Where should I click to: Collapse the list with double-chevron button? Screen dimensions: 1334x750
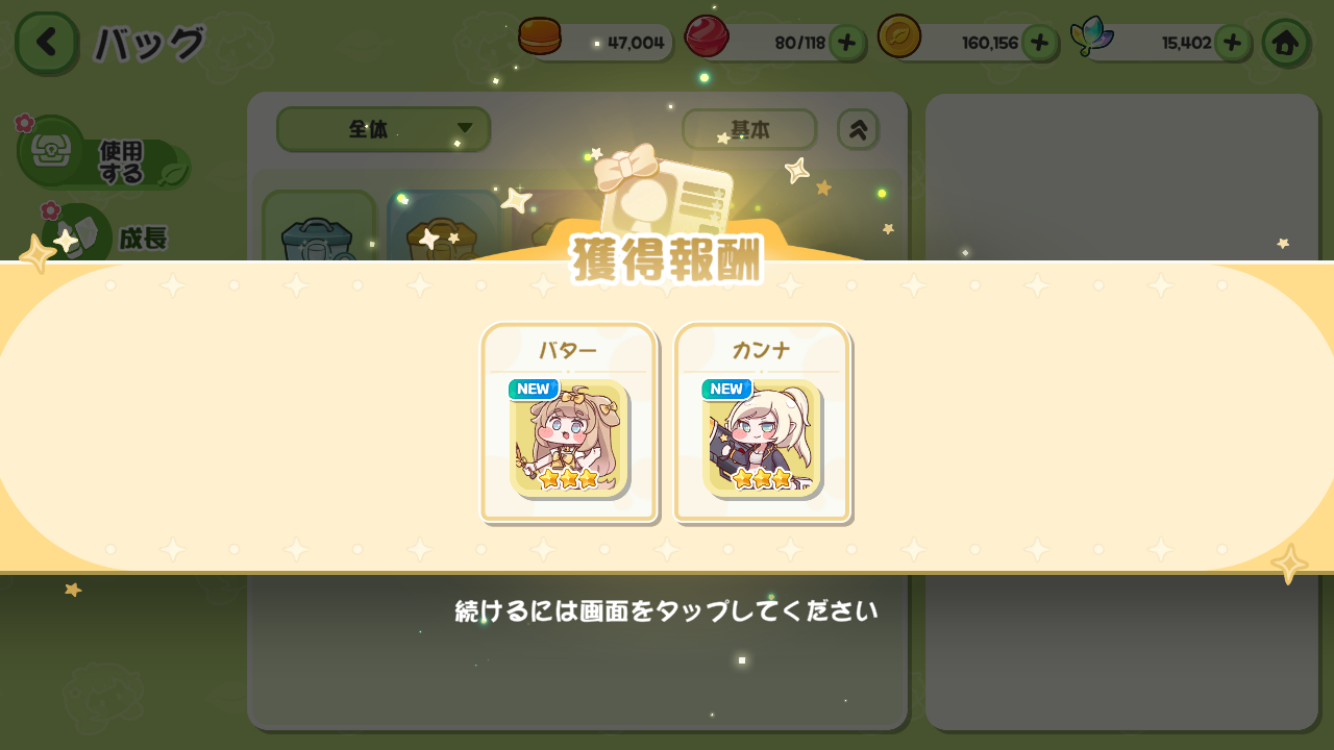click(x=858, y=129)
